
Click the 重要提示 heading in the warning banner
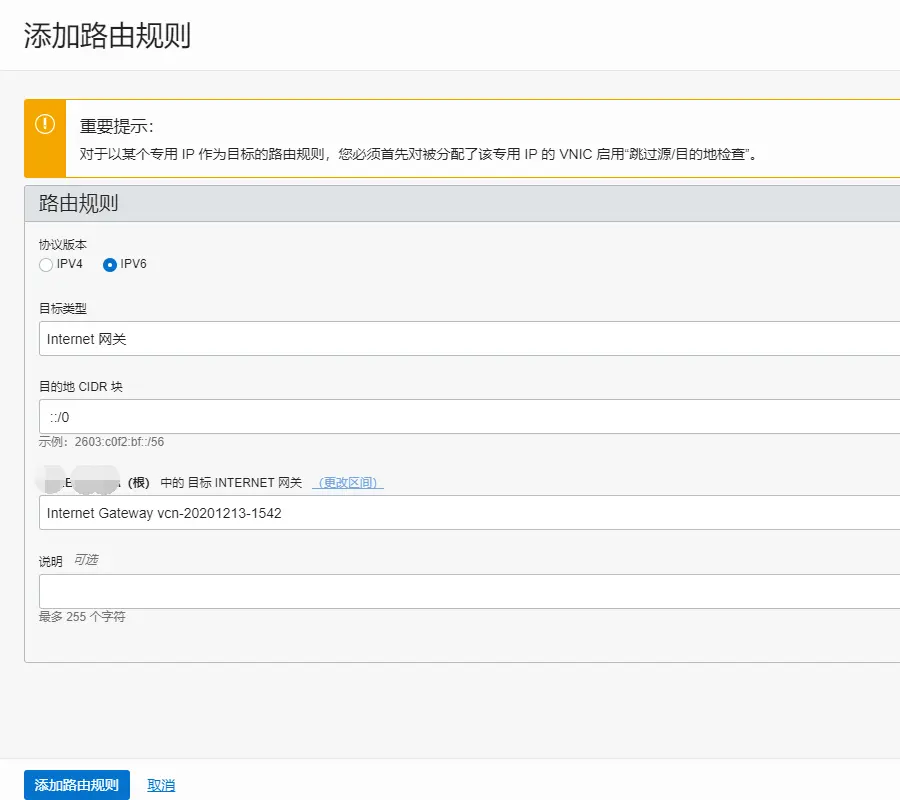point(117,127)
